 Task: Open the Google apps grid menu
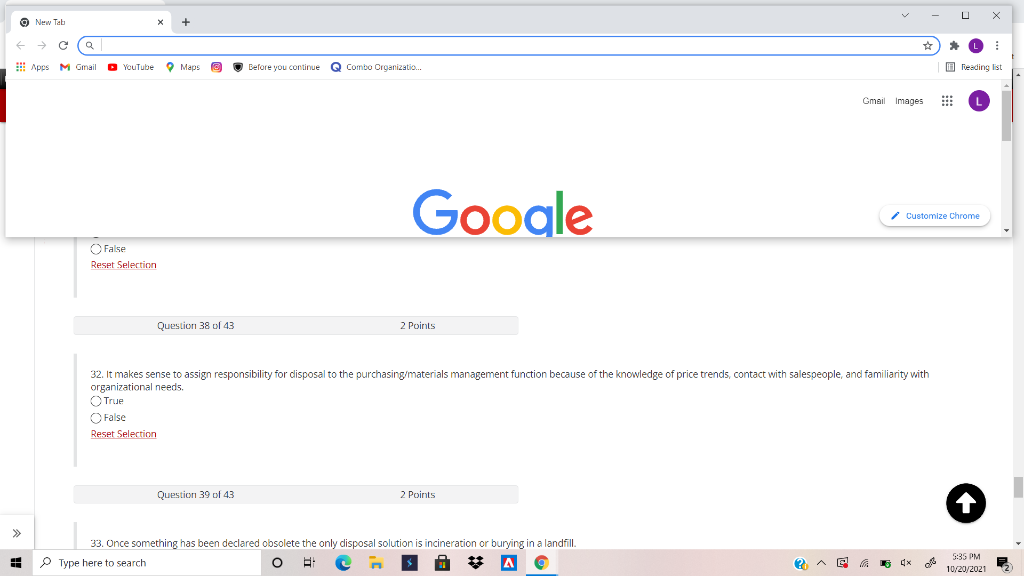coord(946,101)
